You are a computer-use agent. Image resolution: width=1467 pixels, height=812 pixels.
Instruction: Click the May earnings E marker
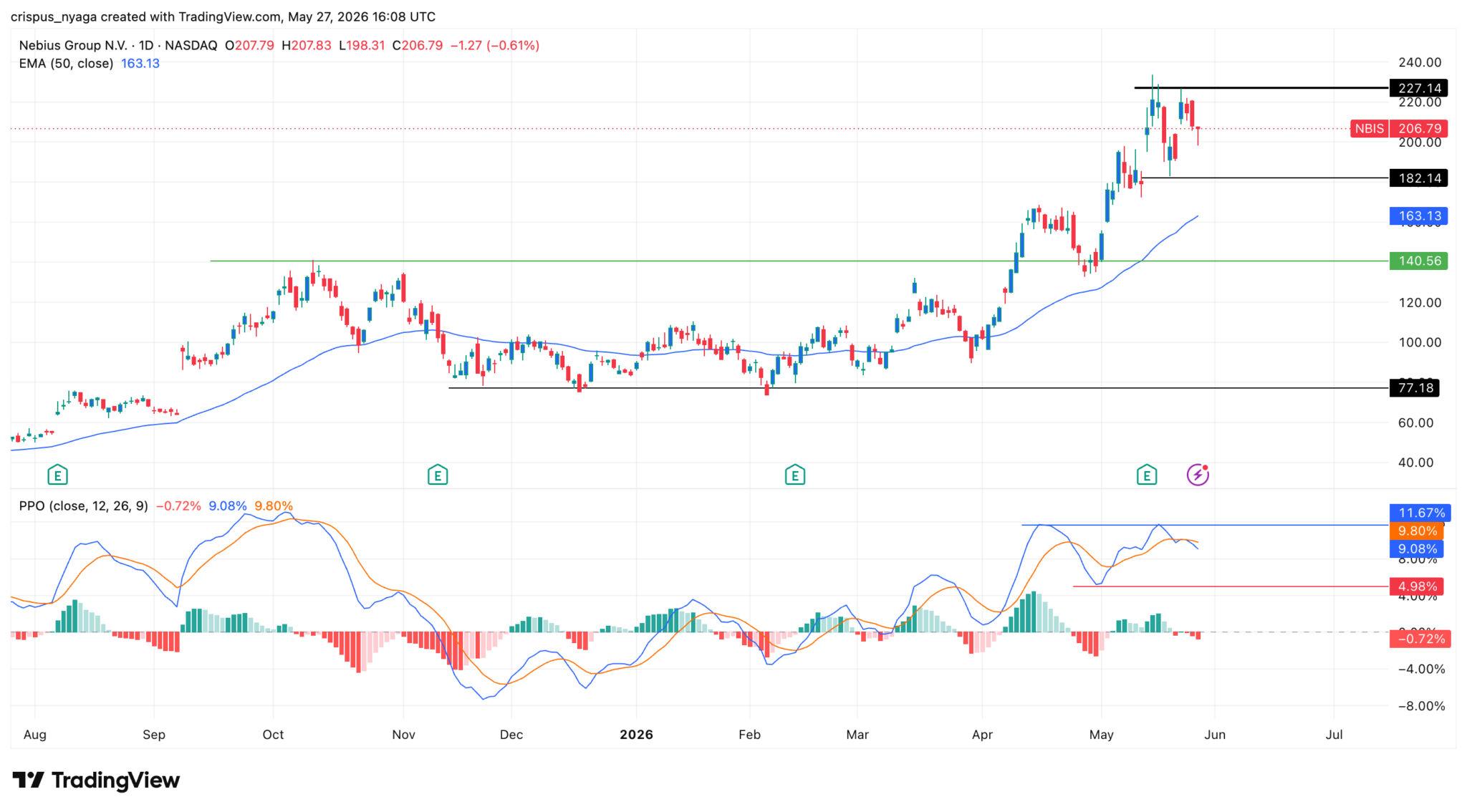(x=1147, y=474)
